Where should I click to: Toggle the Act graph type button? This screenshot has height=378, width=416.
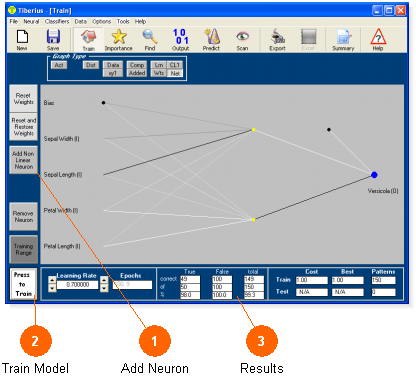pyautogui.click(x=59, y=65)
